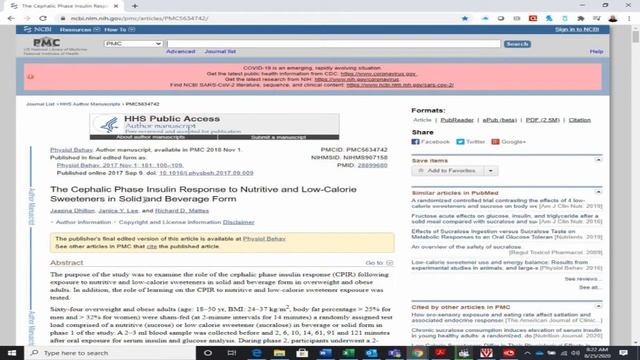Click the See reviews link

click(x=583, y=279)
